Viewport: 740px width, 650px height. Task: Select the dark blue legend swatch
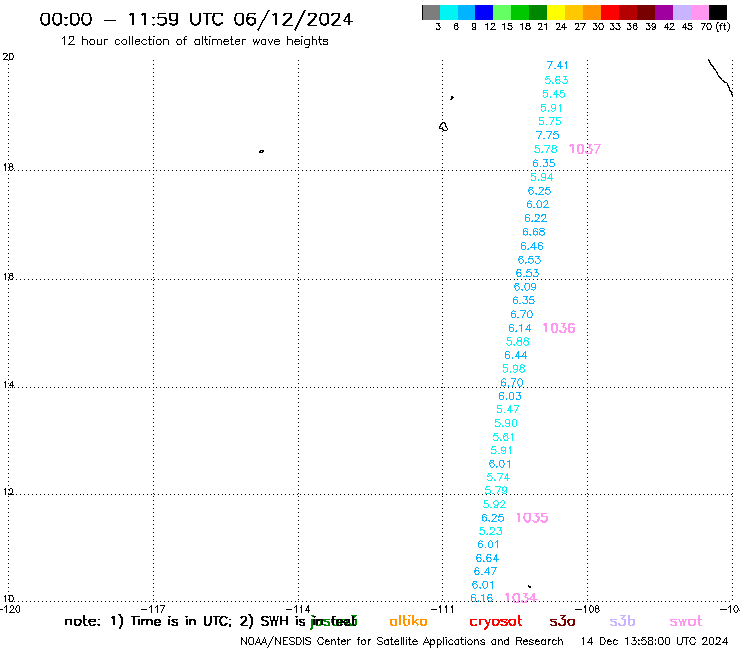484,12
